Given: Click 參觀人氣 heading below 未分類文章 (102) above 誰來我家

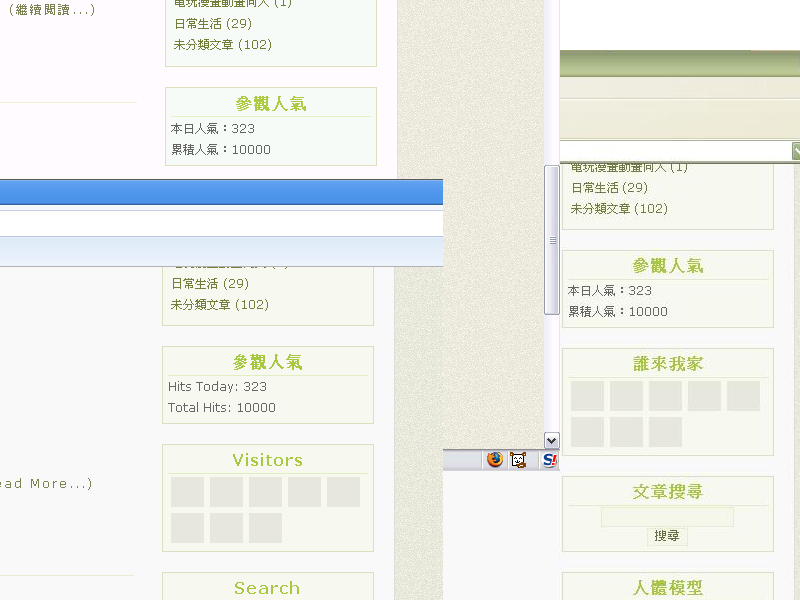Looking at the screenshot, I should tap(668, 266).
